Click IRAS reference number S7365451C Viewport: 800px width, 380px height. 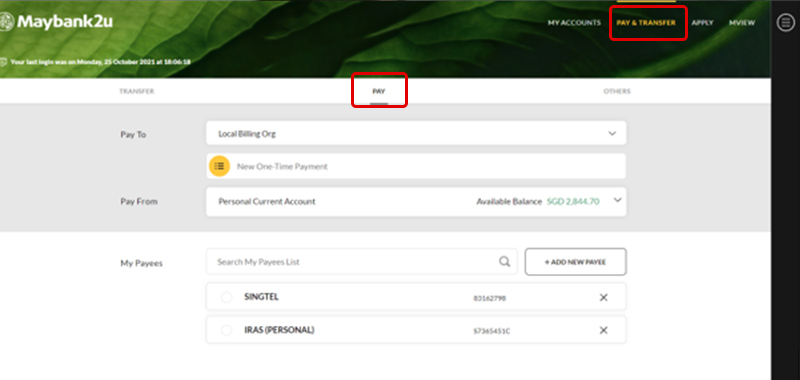point(491,332)
